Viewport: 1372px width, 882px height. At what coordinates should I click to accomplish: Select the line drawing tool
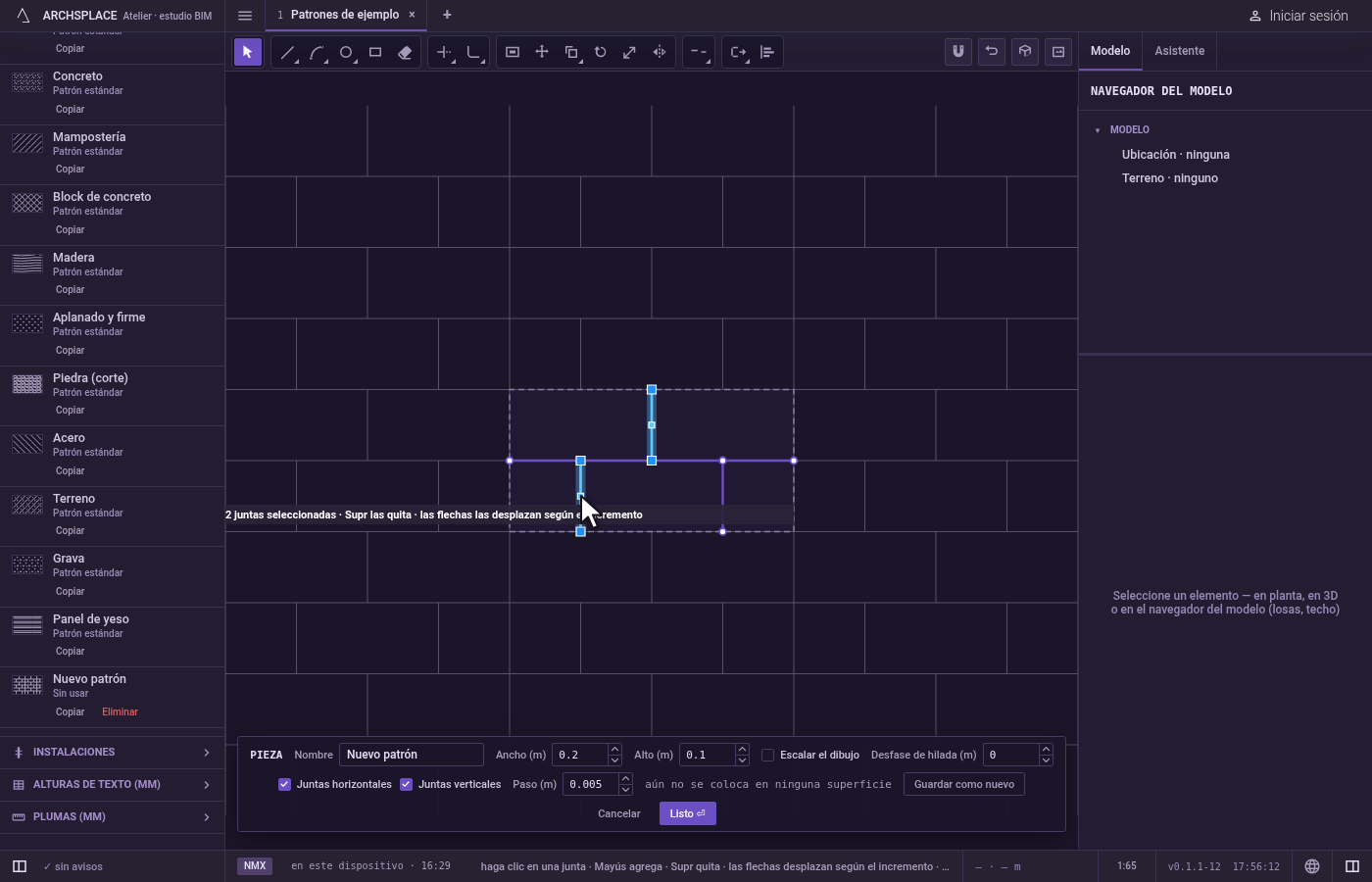pos(287,52)
